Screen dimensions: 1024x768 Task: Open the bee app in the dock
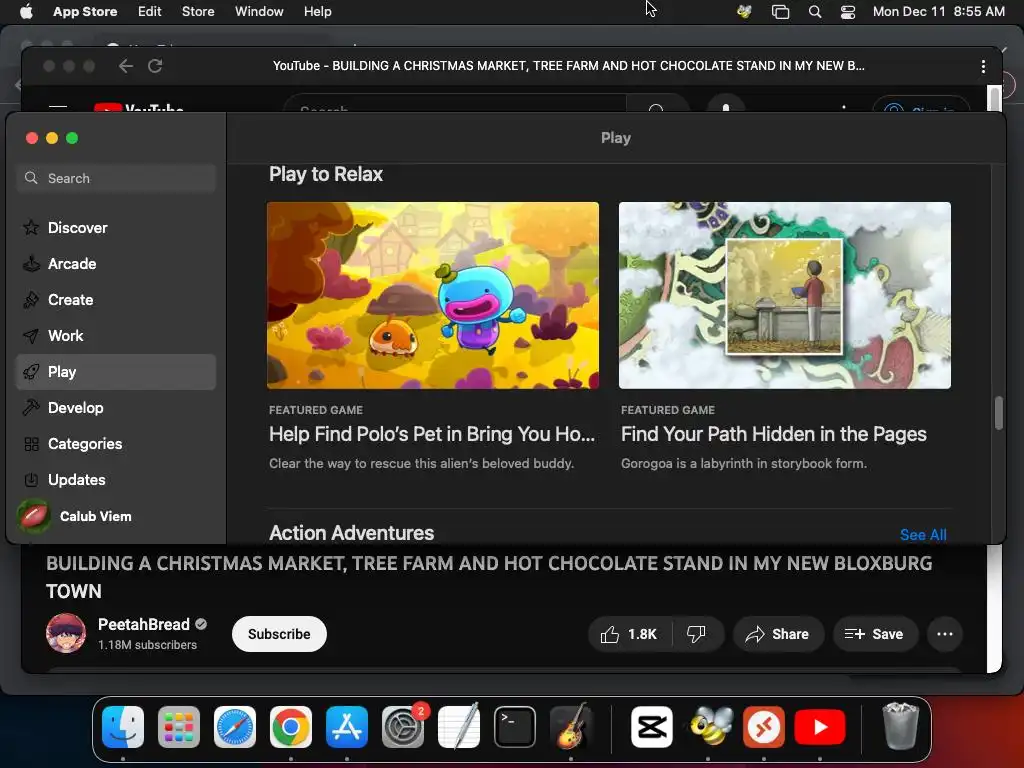tap(709, 727)
